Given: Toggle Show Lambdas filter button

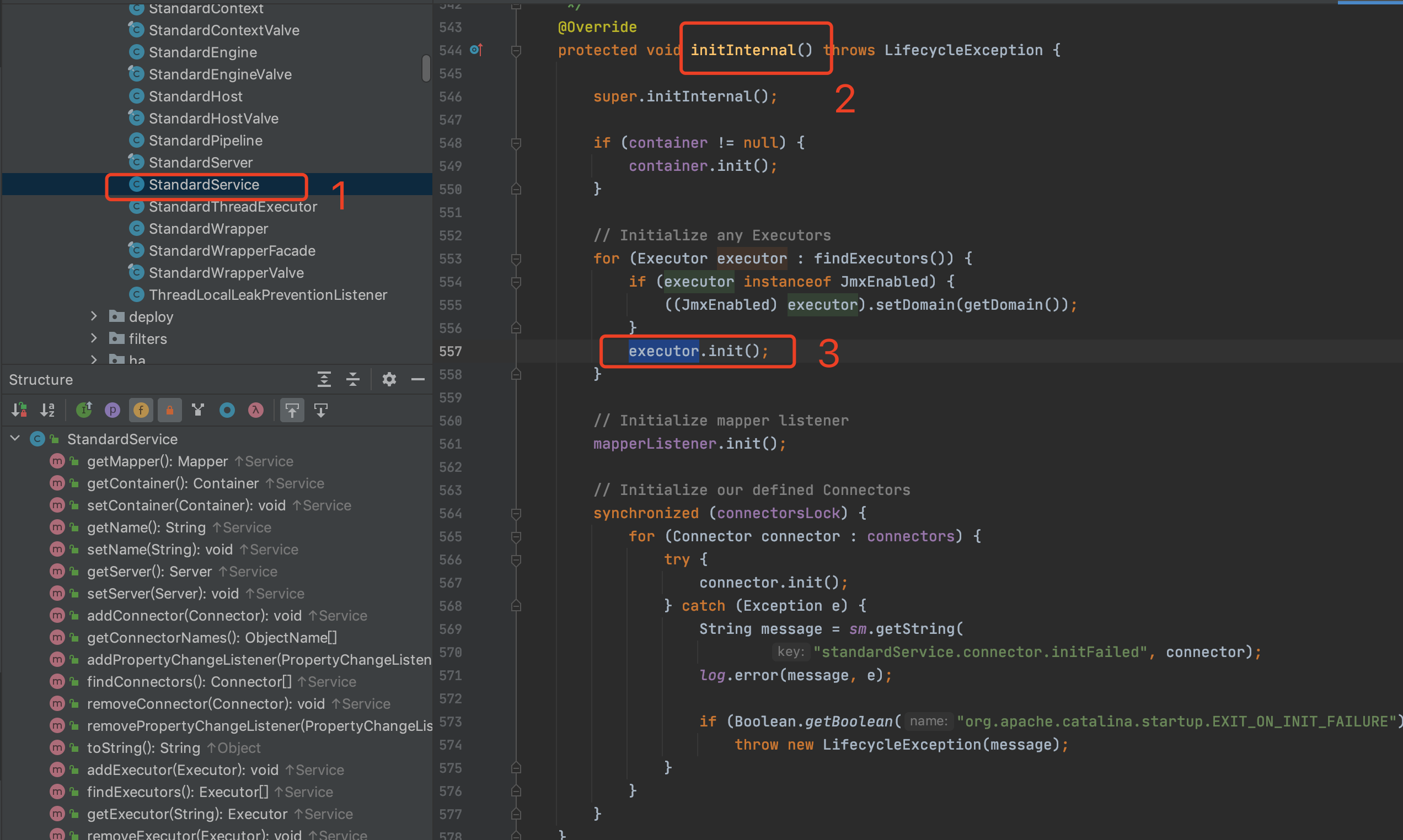Looking at the screenshot, I should coord(255,410).
